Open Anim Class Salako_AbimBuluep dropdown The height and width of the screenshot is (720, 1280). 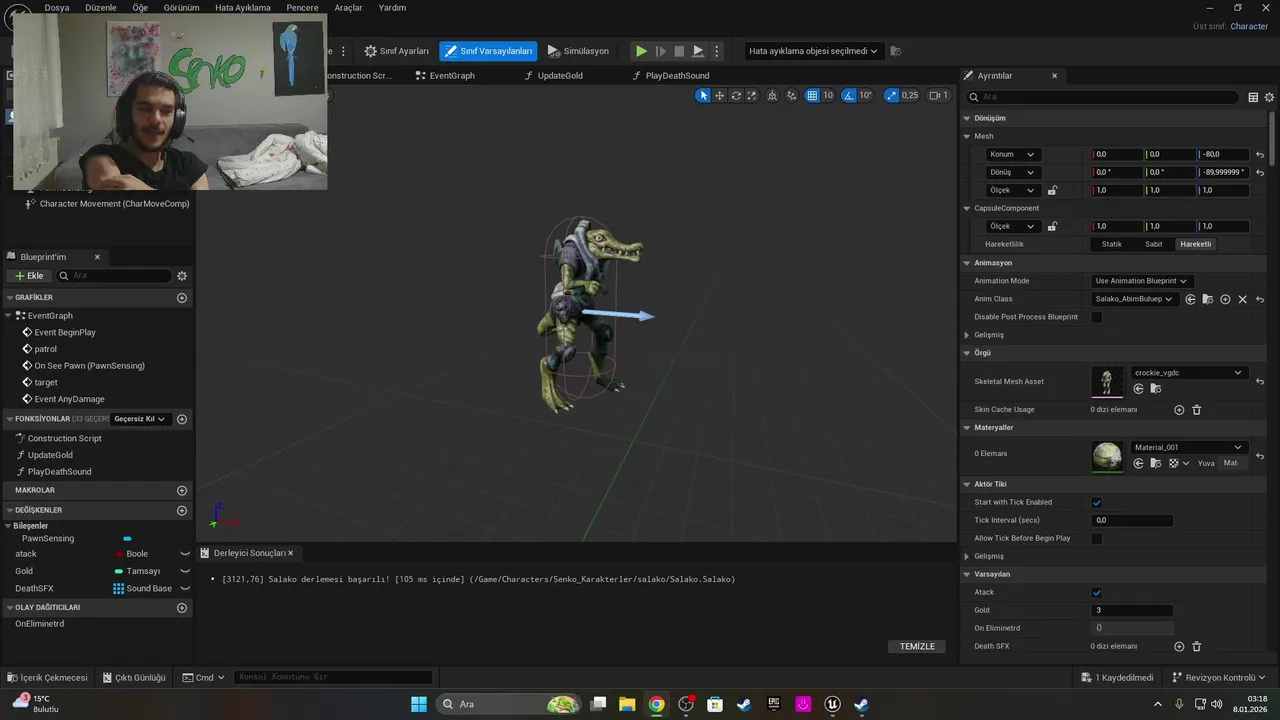[x=1134, y=299]
